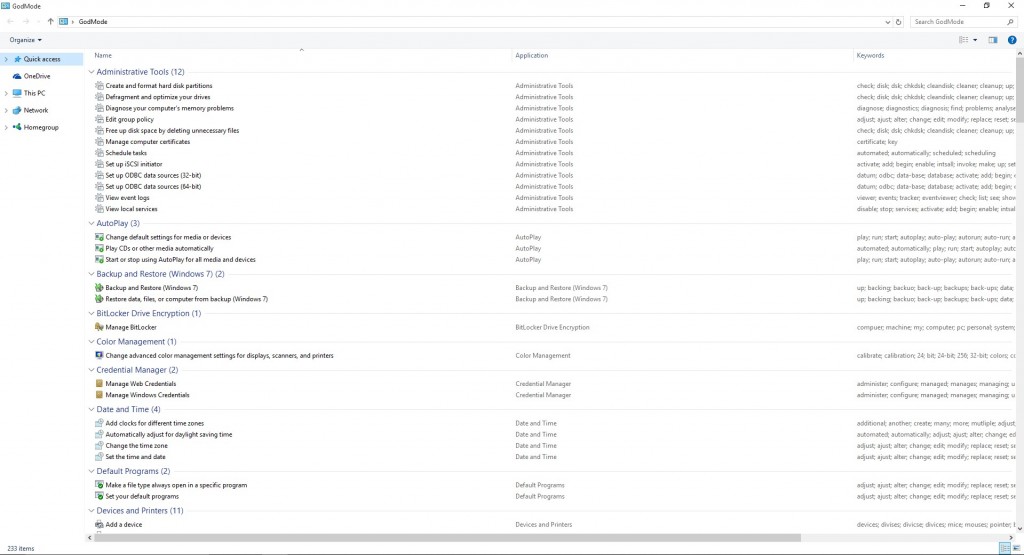
Task: Collapse the Color Management (1) group
Action: pos(91,341)
